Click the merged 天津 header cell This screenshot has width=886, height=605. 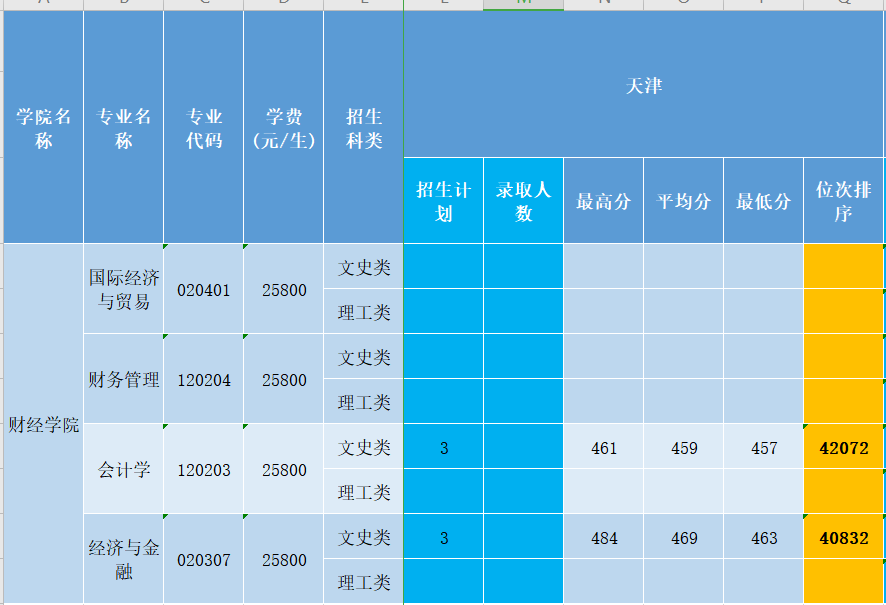643,86
